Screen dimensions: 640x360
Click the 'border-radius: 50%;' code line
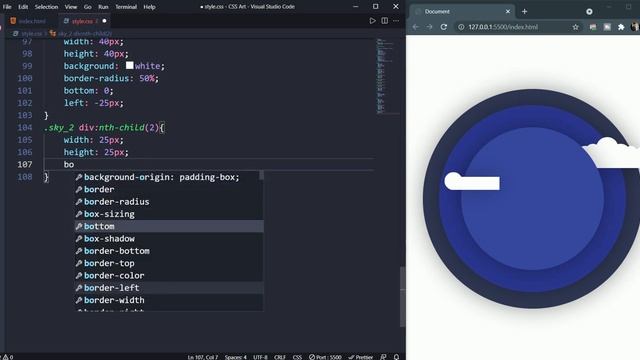click(x=111, y=78)
